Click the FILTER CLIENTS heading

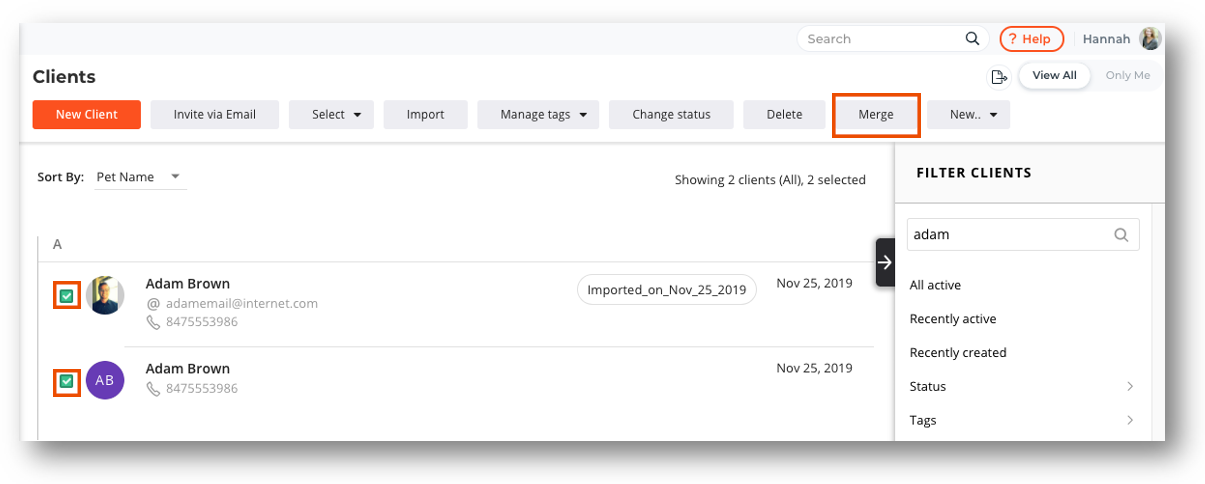(974, 173)
